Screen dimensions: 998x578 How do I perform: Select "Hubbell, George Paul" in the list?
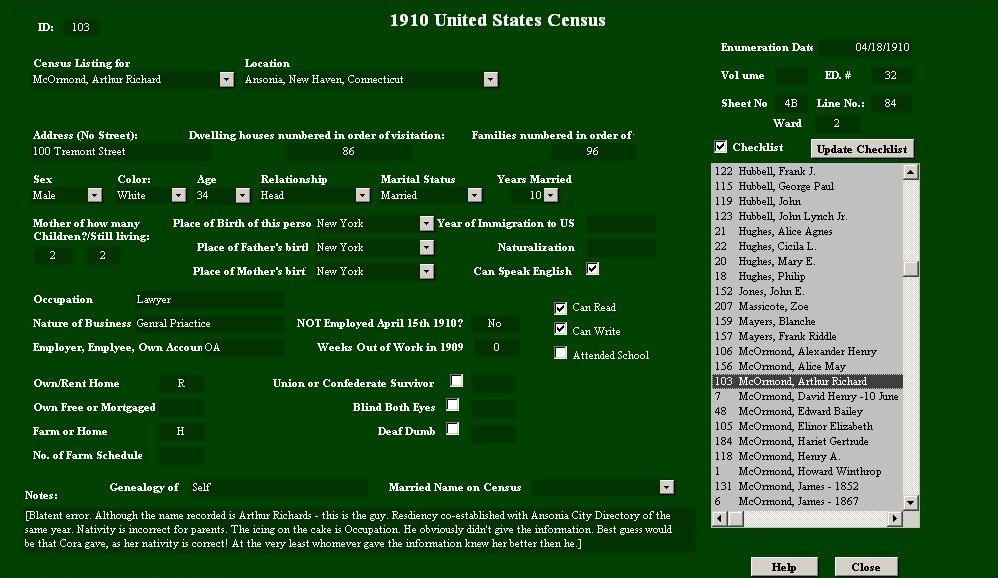coord(806,187)
